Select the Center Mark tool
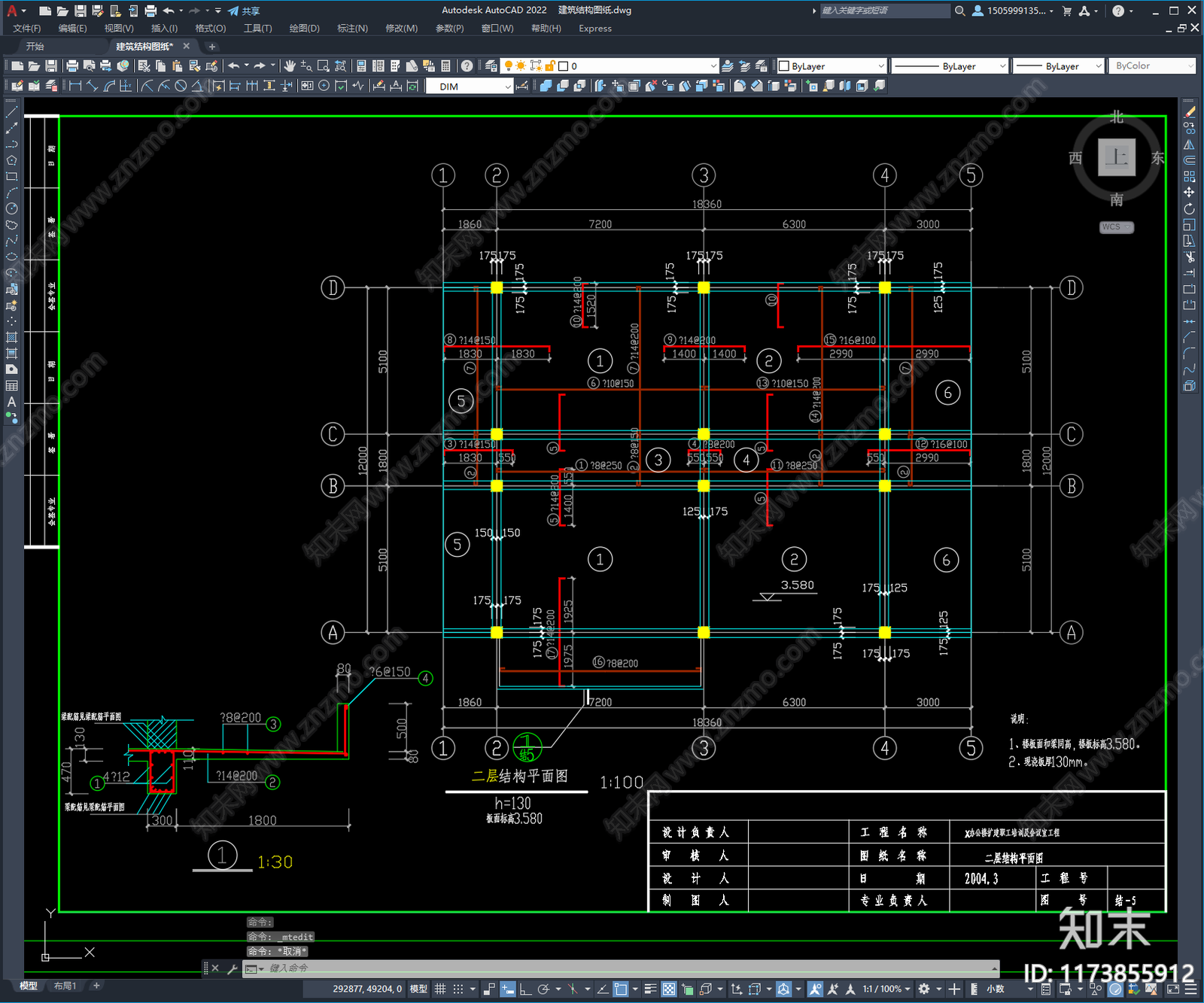Viewport: 1204px width, 1003px height. tap(324, 86)
